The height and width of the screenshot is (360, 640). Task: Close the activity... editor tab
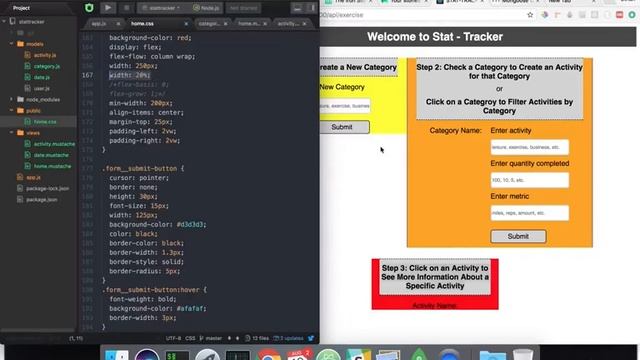(x=304, y=24)
